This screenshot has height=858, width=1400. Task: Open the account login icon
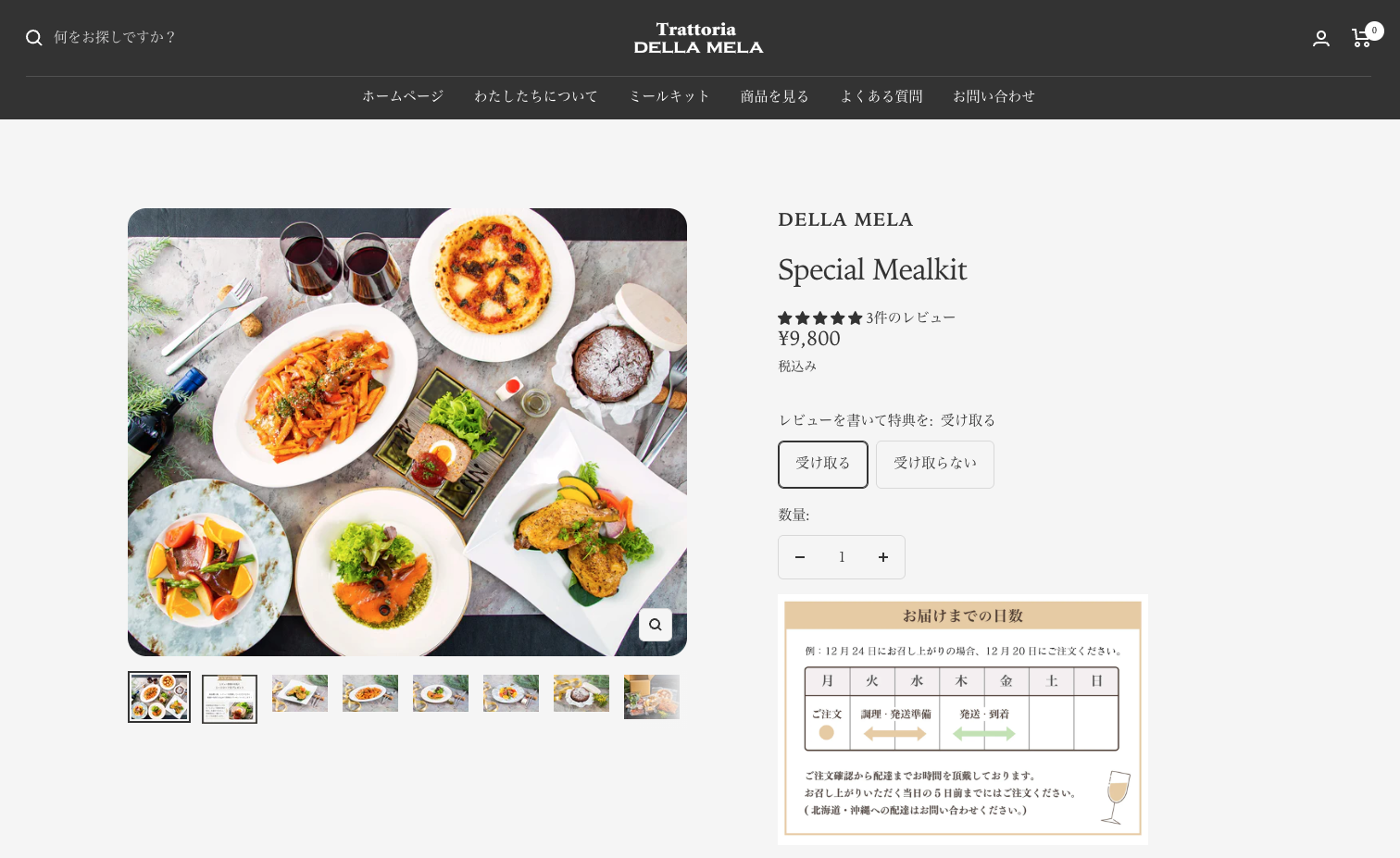tap(1321, 38)
